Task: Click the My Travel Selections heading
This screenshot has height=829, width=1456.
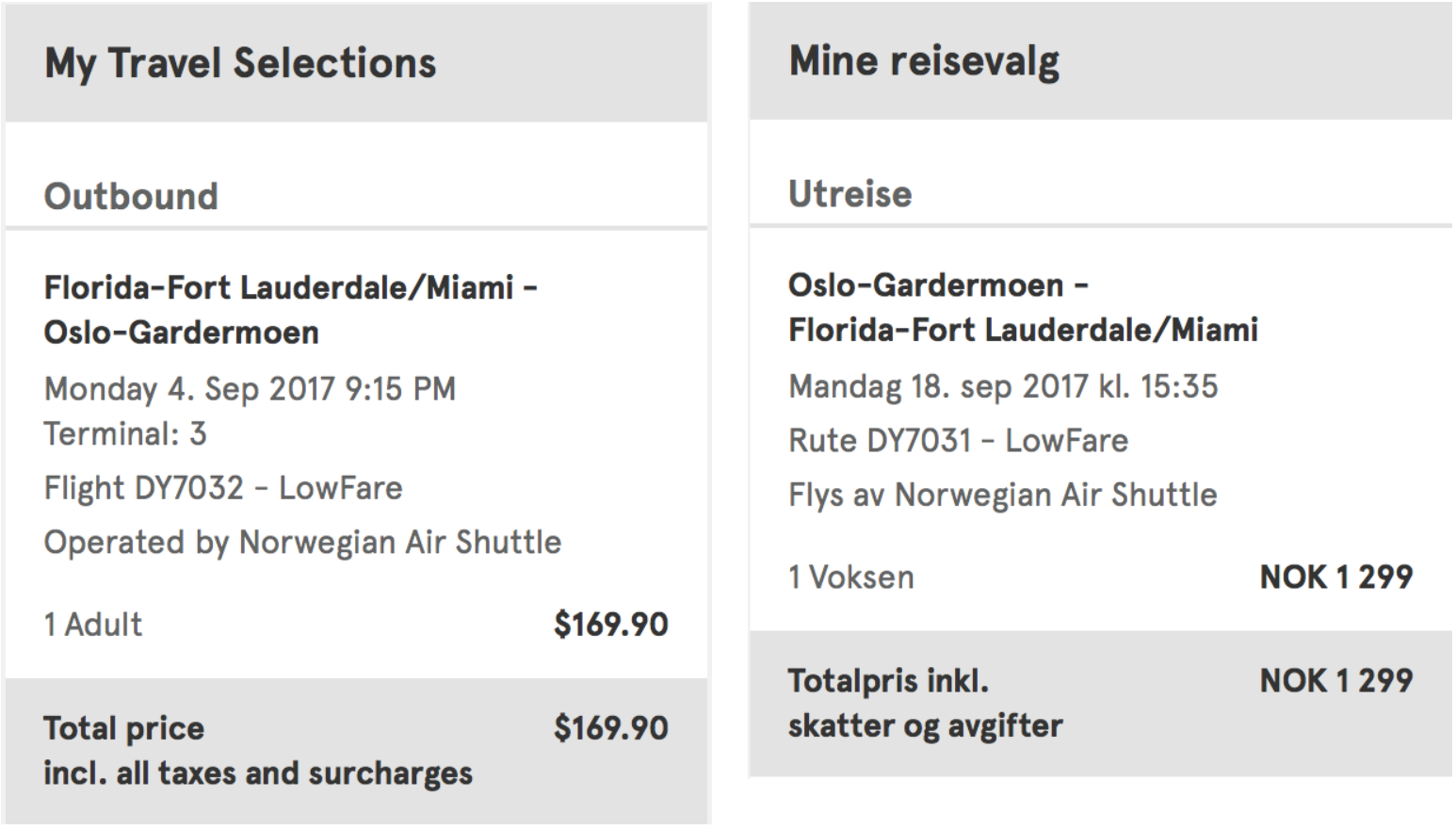Action: coord(240,63)
